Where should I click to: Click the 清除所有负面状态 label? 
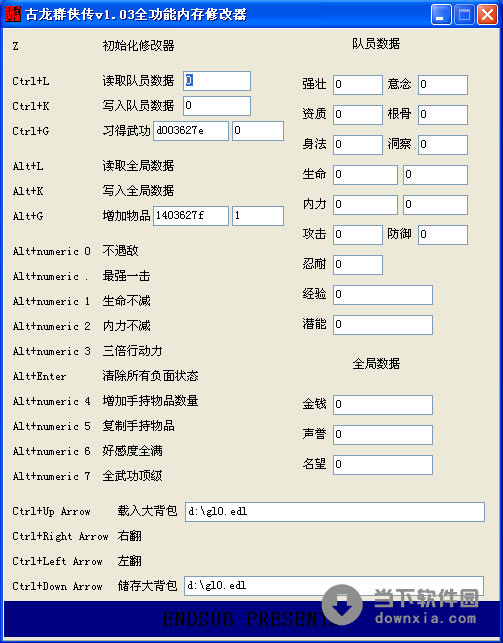point(150,376)
